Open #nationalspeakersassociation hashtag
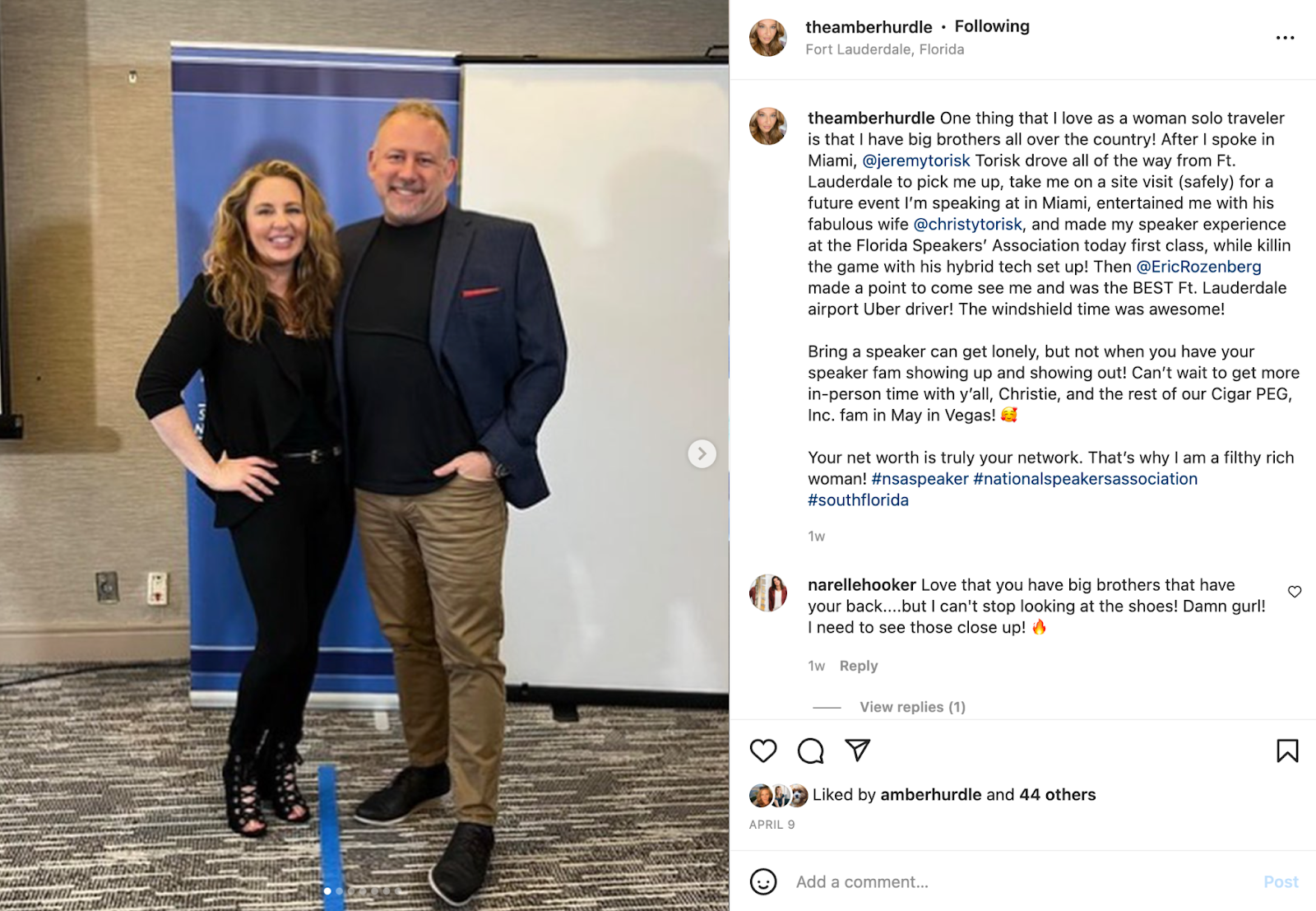Image resolution: width=1316 pixels, height=911 pixels. (x=1085, y=479)
